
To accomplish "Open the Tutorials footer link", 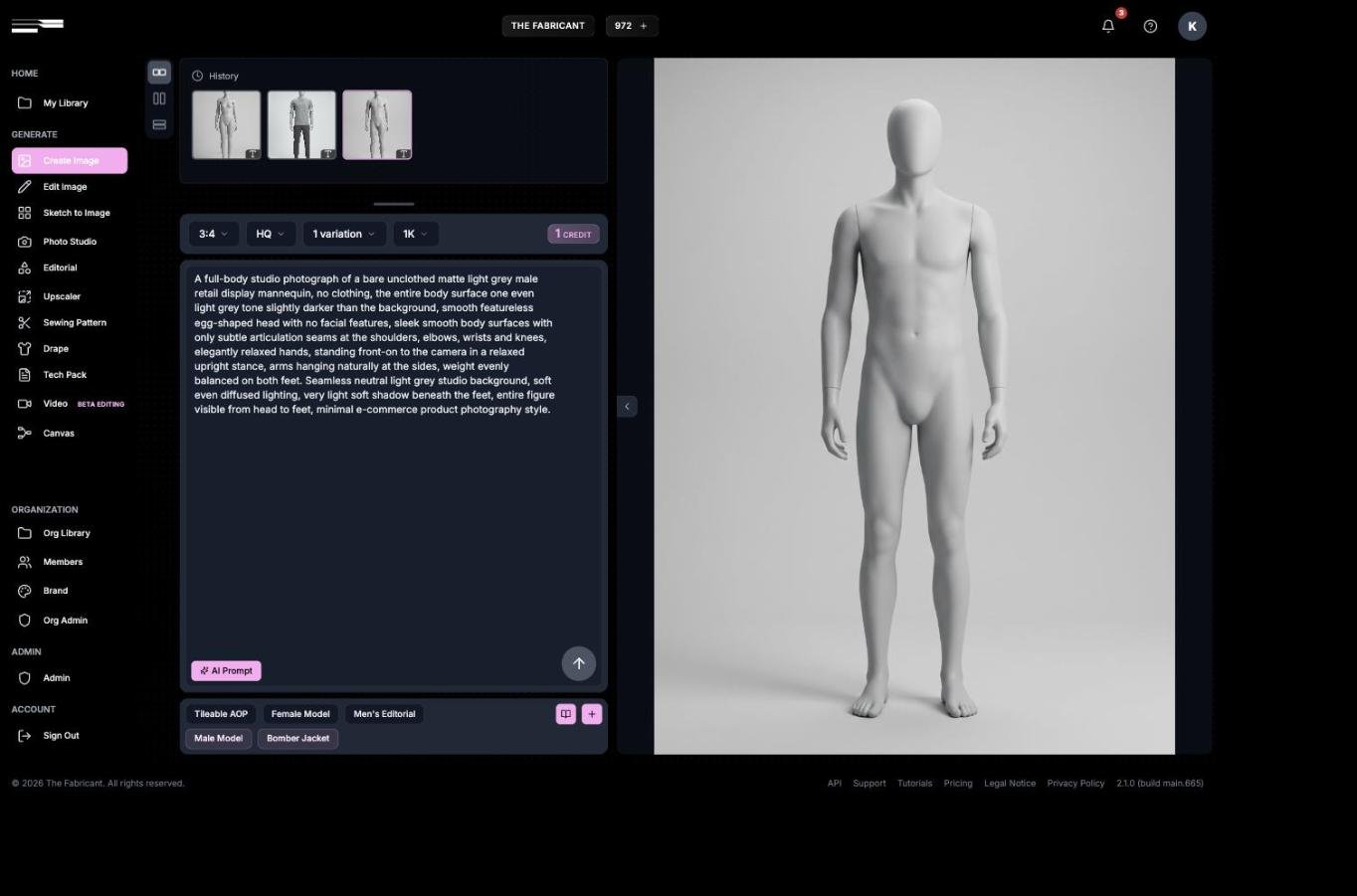I will 914,784.
